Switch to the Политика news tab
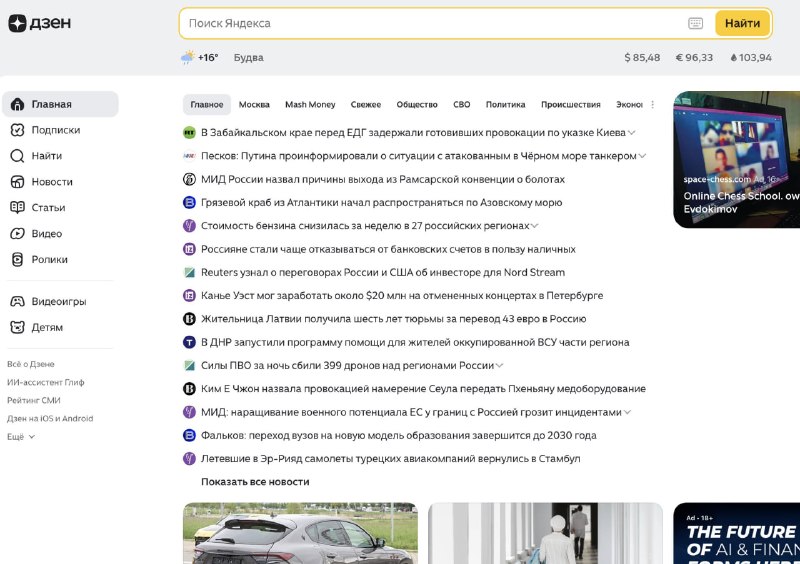Viewport: 800px width, 564px height. click(506, 105)
